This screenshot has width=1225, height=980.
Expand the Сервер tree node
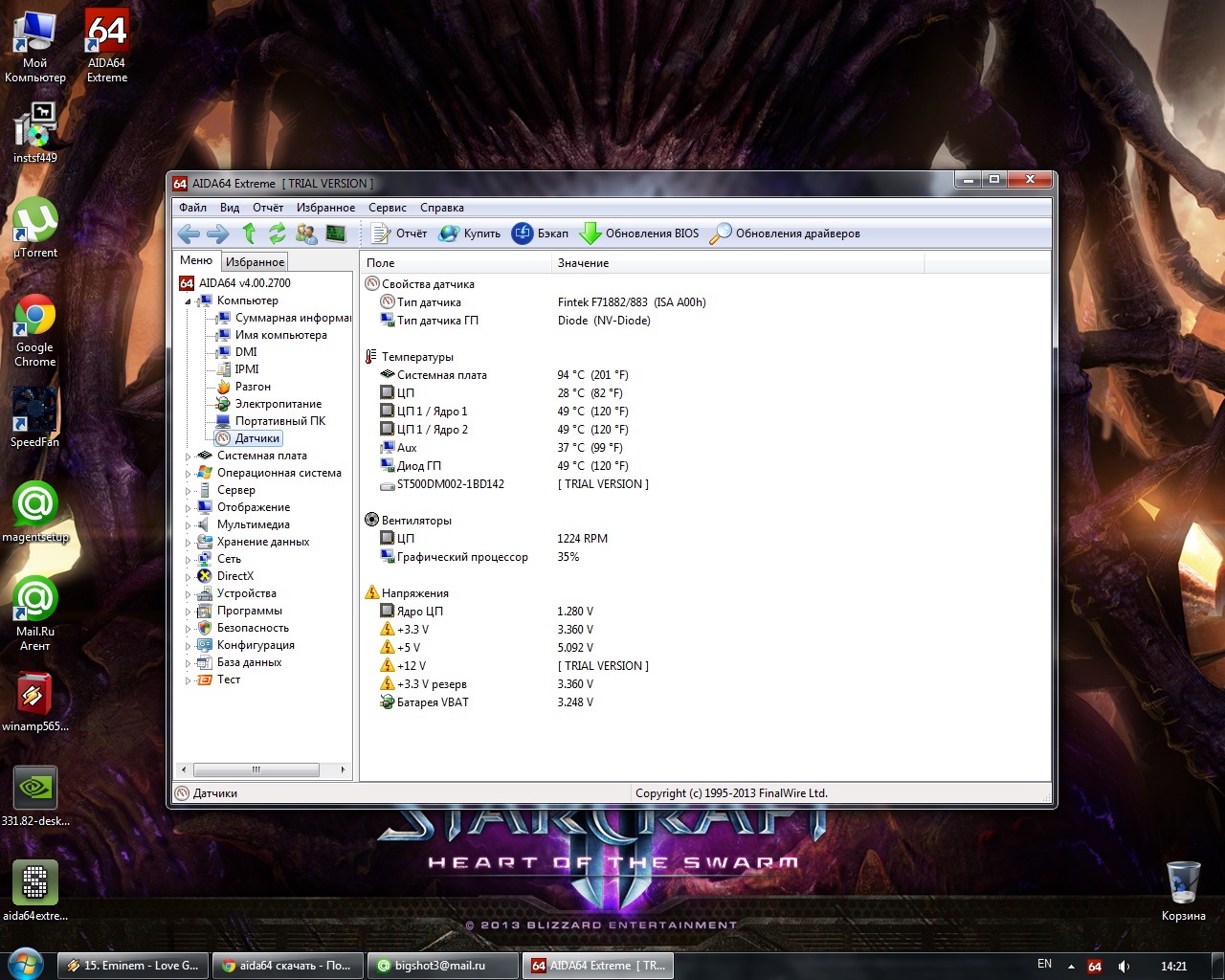(188, 491)
